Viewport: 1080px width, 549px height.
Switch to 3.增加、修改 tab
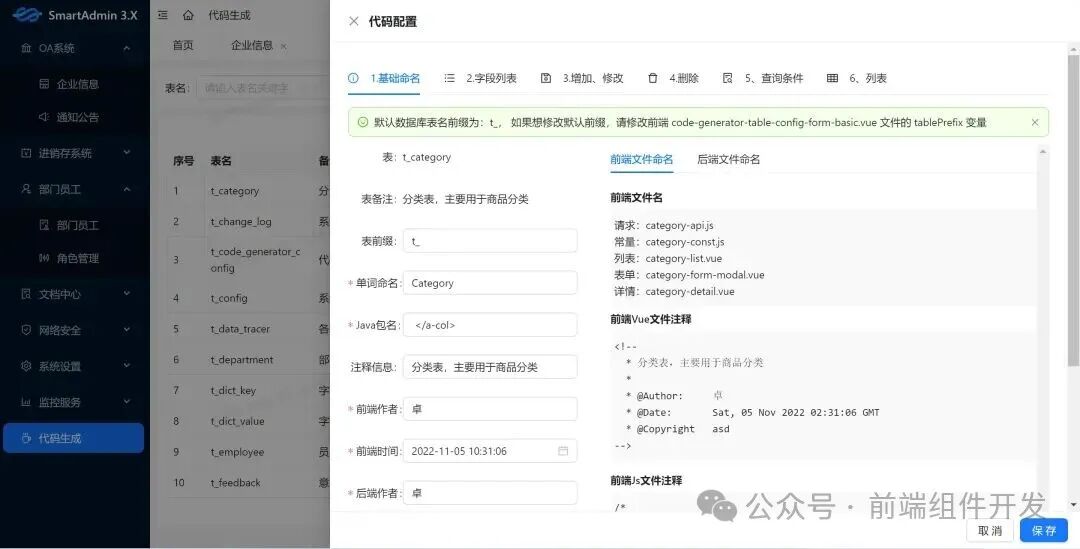(x=582, y=78)
